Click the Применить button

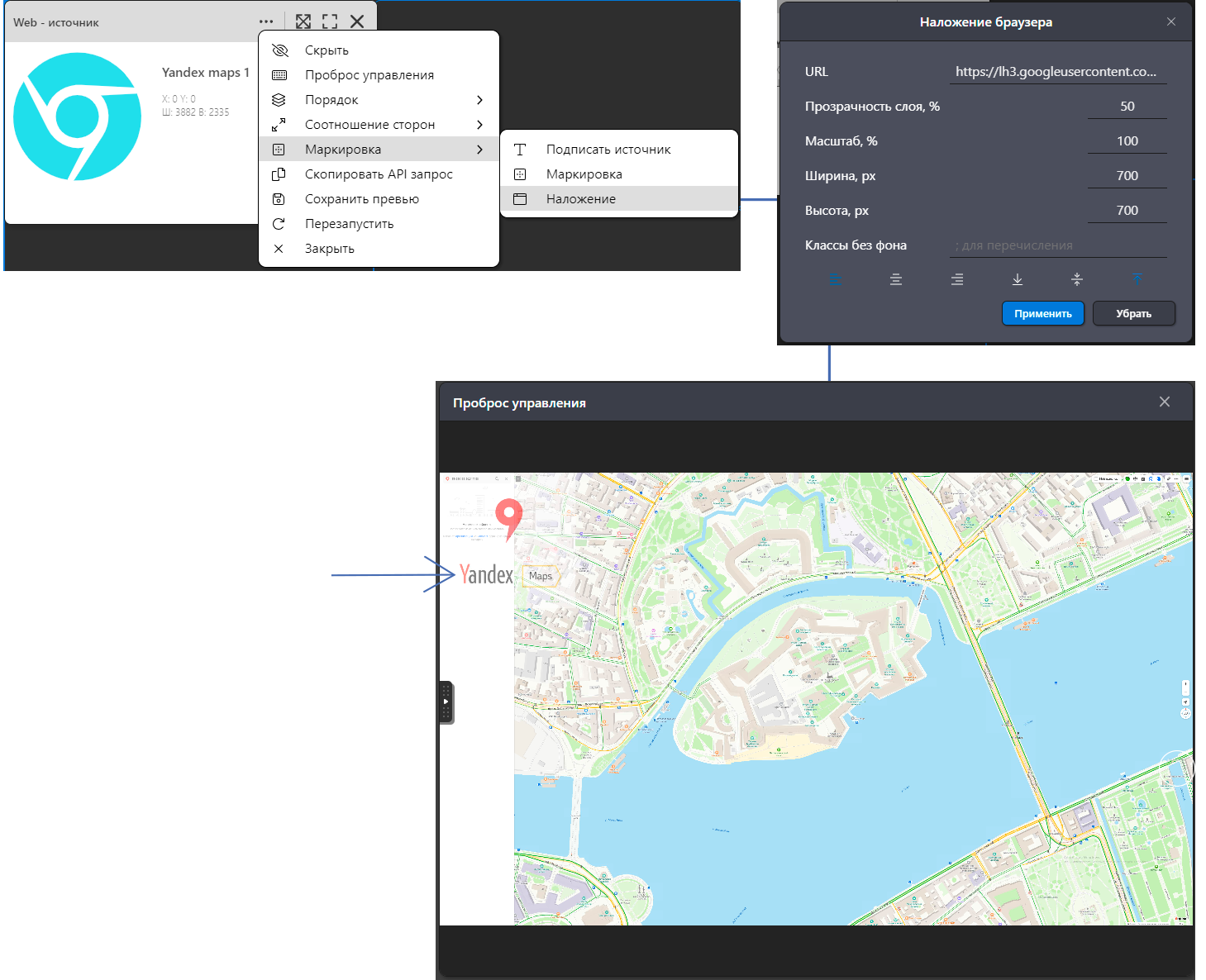point(1043,313)
